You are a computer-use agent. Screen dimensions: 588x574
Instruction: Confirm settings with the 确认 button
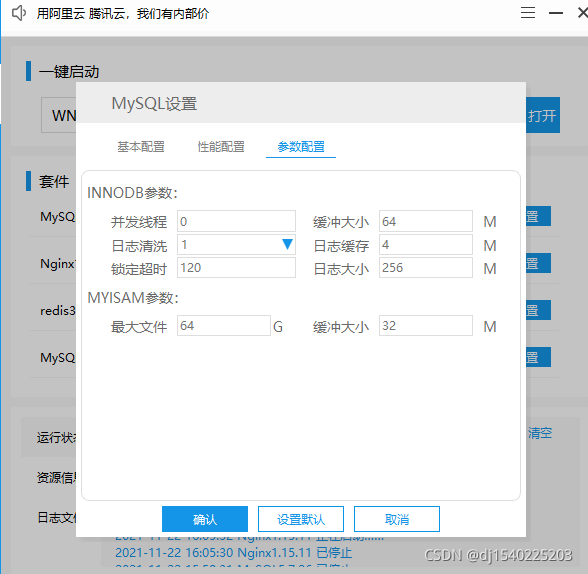(x=205, y=519)
